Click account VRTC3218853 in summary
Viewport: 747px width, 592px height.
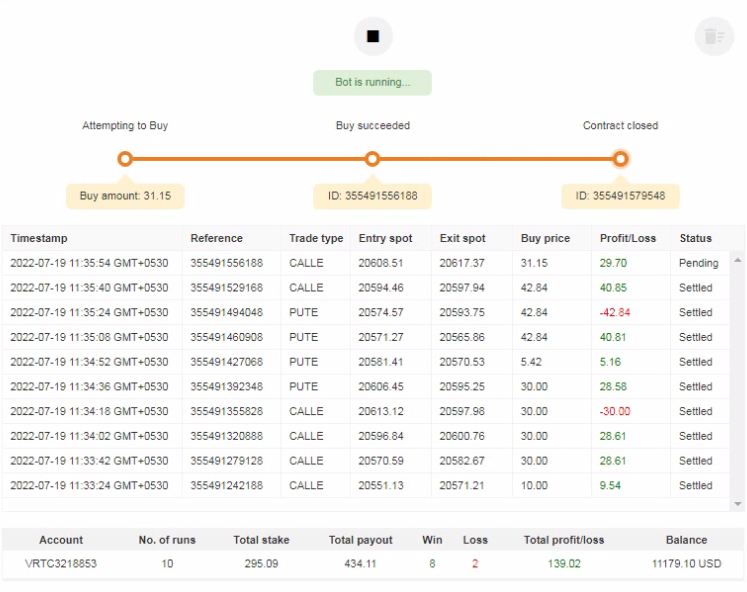coord(61,564)
